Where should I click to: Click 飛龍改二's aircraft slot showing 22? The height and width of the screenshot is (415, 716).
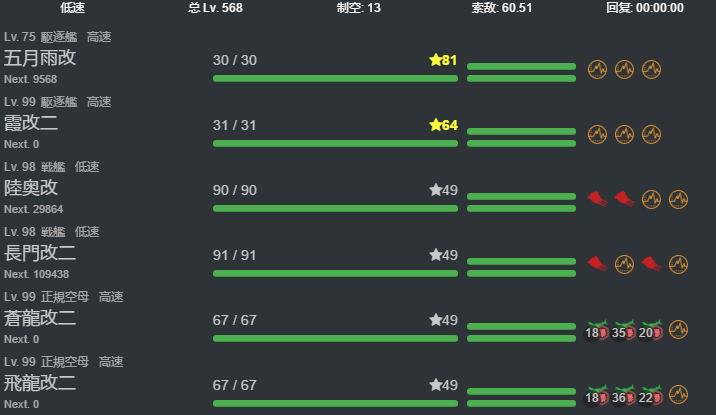point(651,395)
